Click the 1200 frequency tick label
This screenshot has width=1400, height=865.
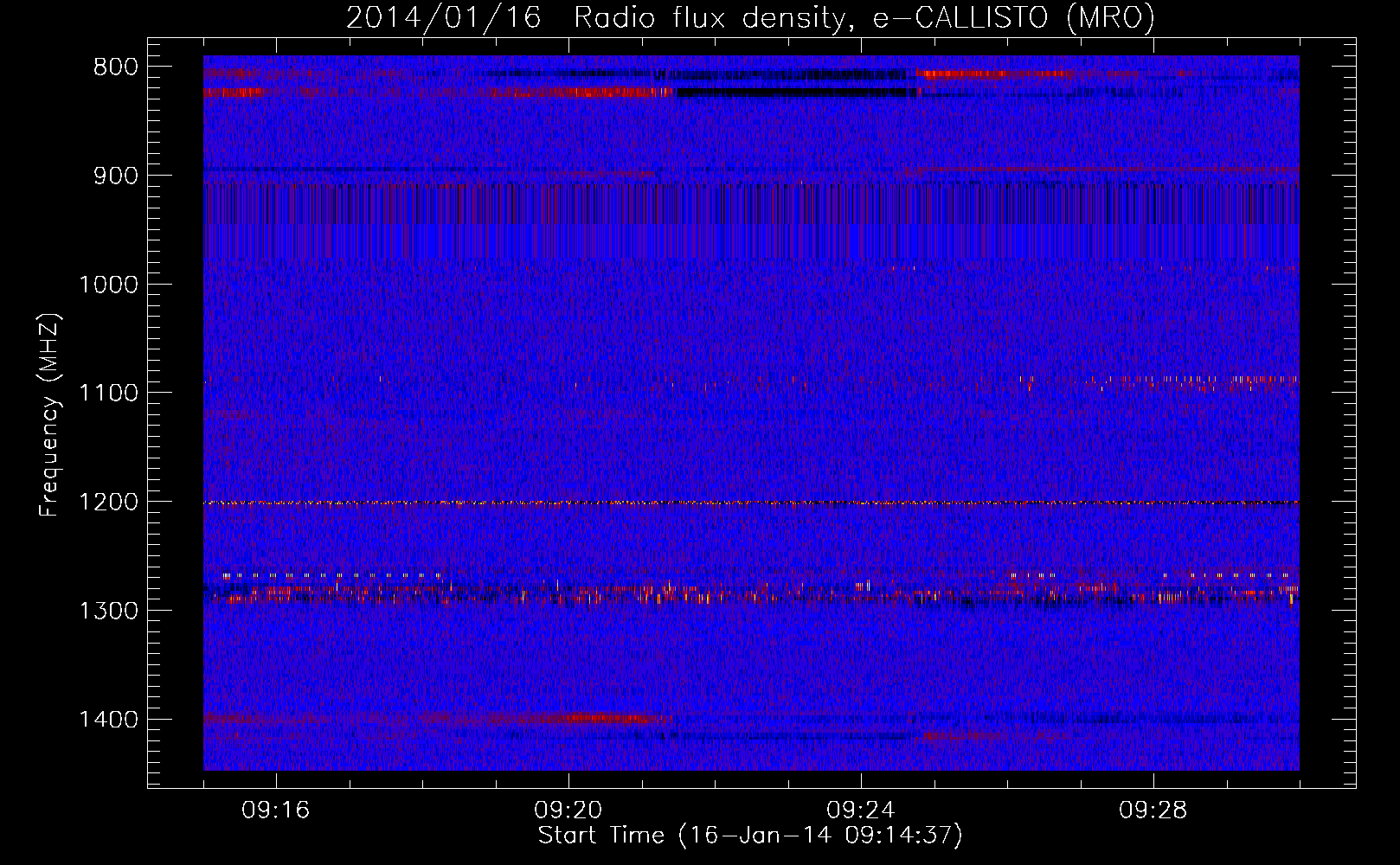coord(108,502)
